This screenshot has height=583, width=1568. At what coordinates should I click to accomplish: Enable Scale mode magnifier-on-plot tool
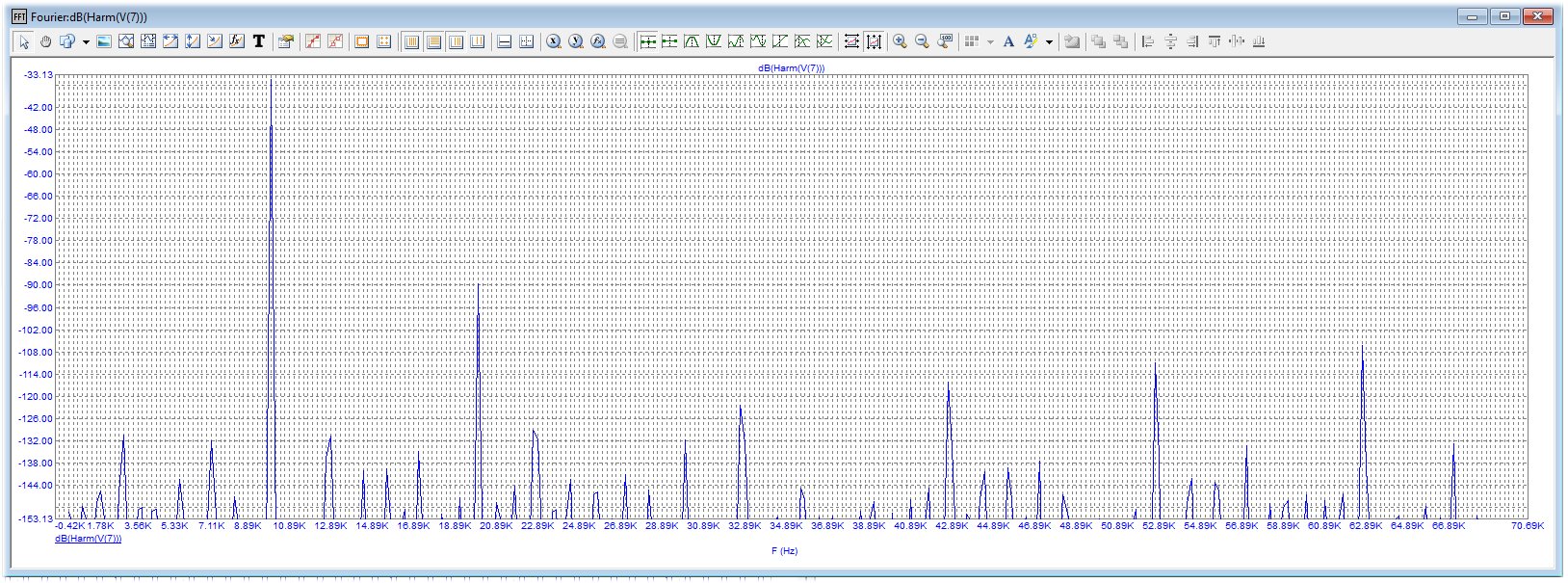126,41
